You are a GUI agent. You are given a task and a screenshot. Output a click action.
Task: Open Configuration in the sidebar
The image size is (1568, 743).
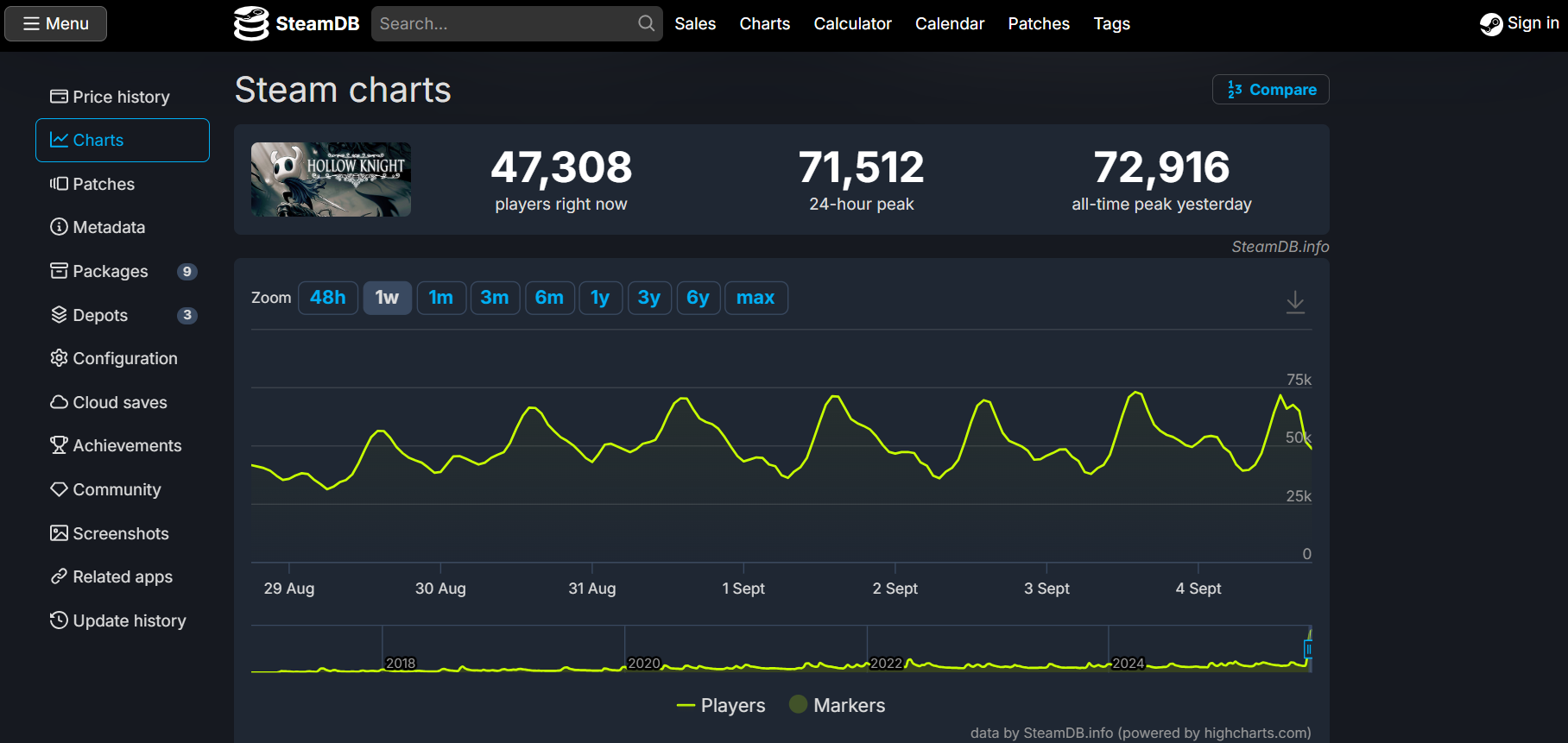[122, 358]
